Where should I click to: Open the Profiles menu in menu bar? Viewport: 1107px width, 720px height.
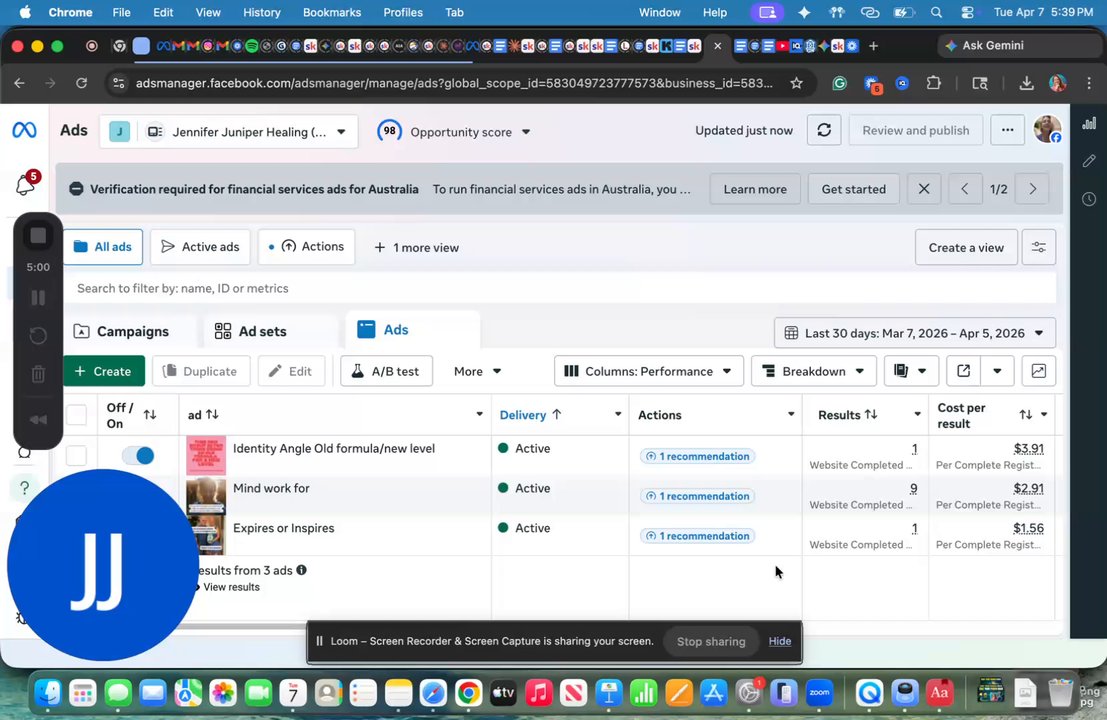tap(402, 12)
